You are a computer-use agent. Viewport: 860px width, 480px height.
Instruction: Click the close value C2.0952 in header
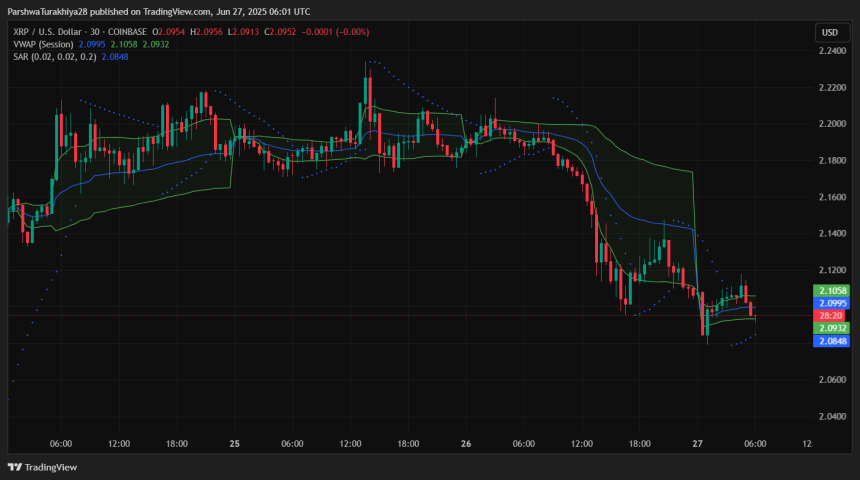coord(280,32)
